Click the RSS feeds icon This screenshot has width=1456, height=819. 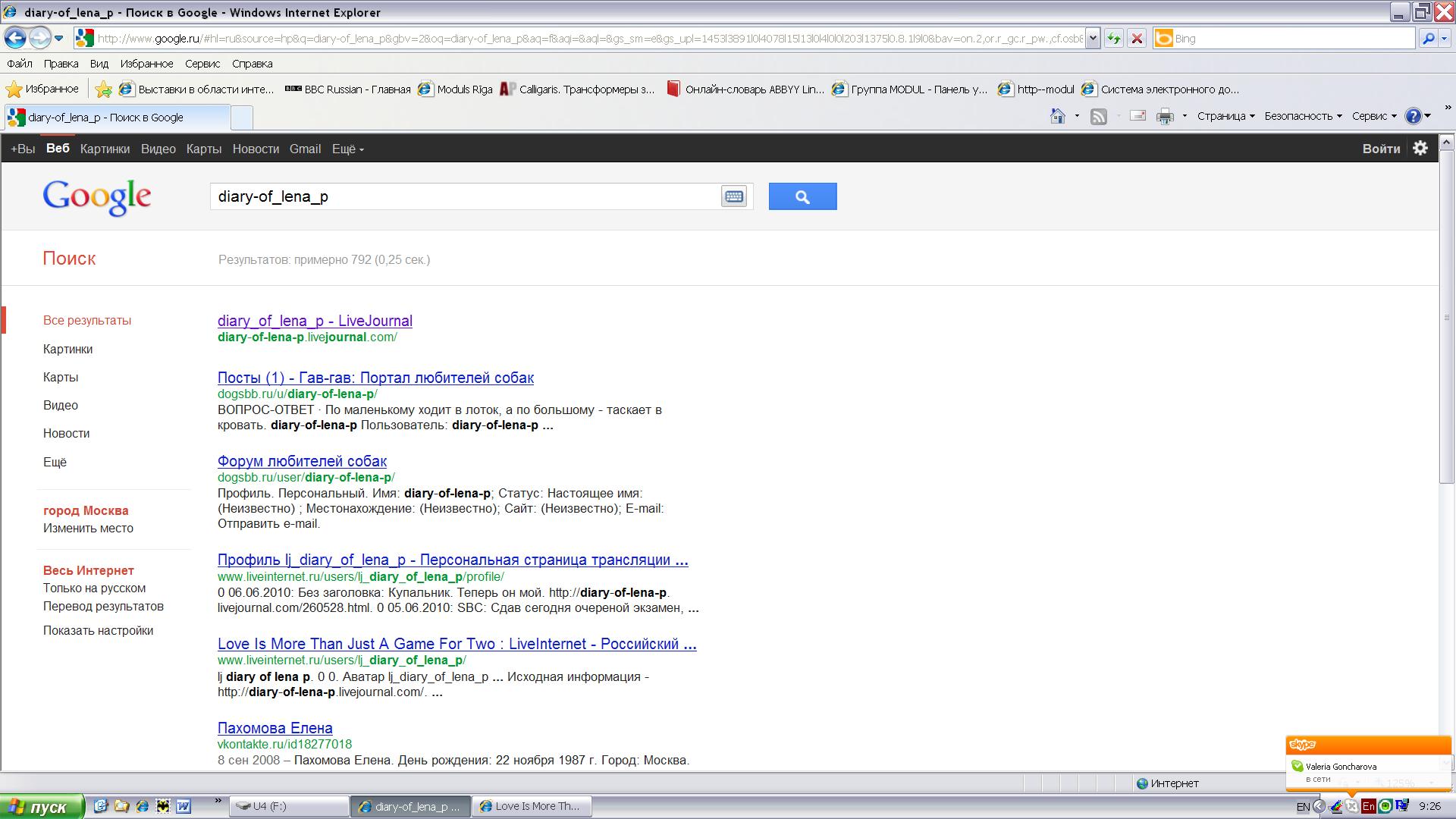[x=1098, y=116]
